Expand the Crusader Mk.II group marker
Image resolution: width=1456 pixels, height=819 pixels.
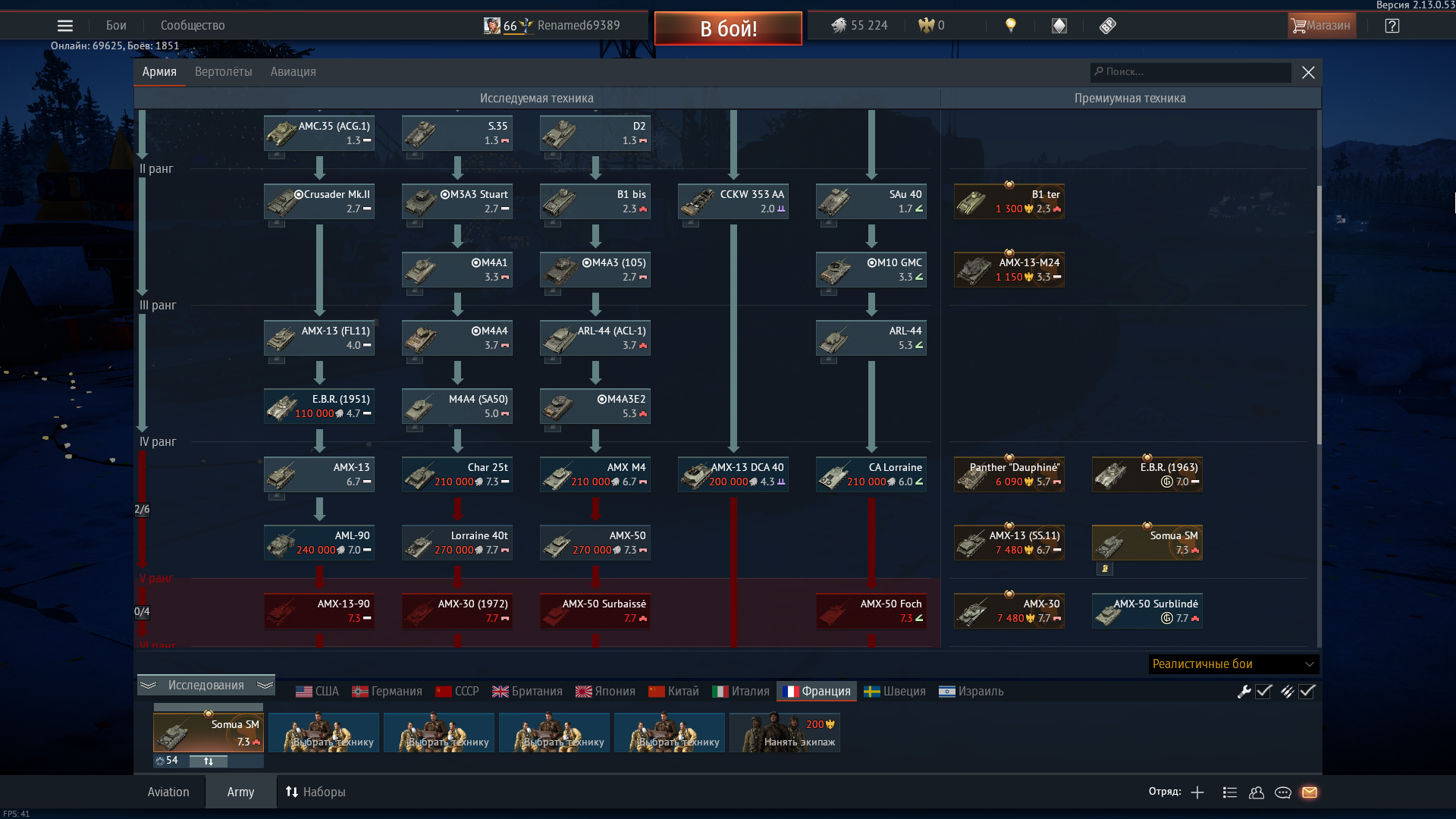tap(277, 223)
